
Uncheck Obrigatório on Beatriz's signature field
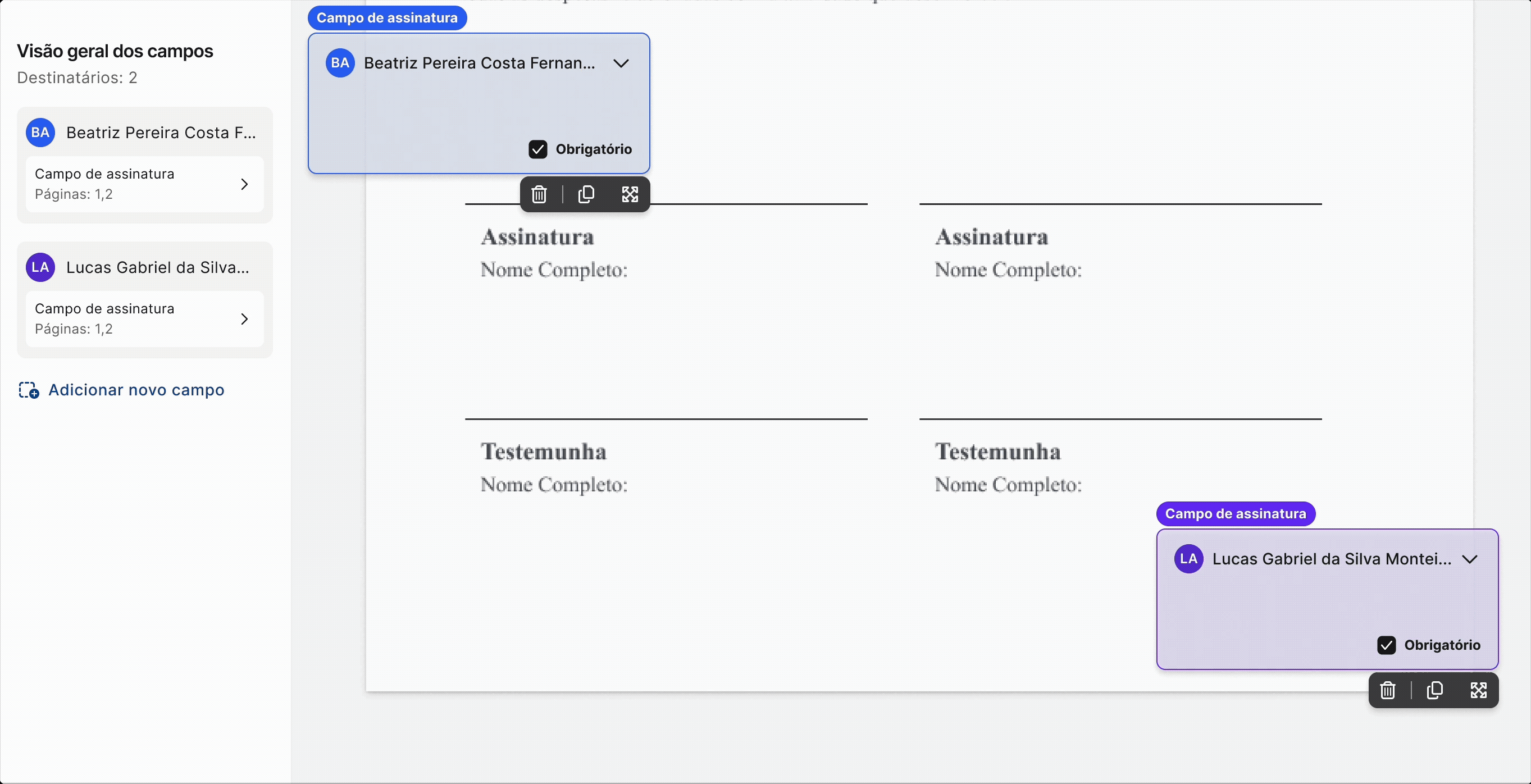[x=538, y=149]
